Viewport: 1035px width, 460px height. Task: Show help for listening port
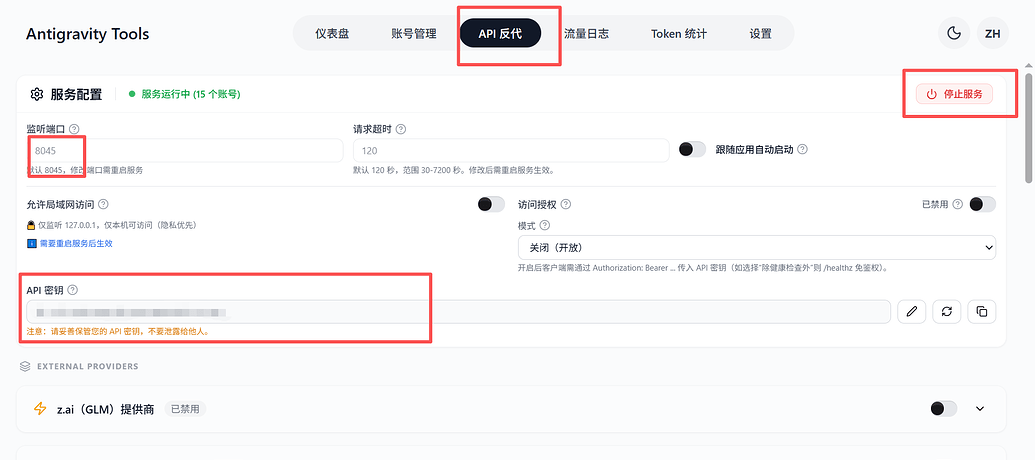pos(74,129)
